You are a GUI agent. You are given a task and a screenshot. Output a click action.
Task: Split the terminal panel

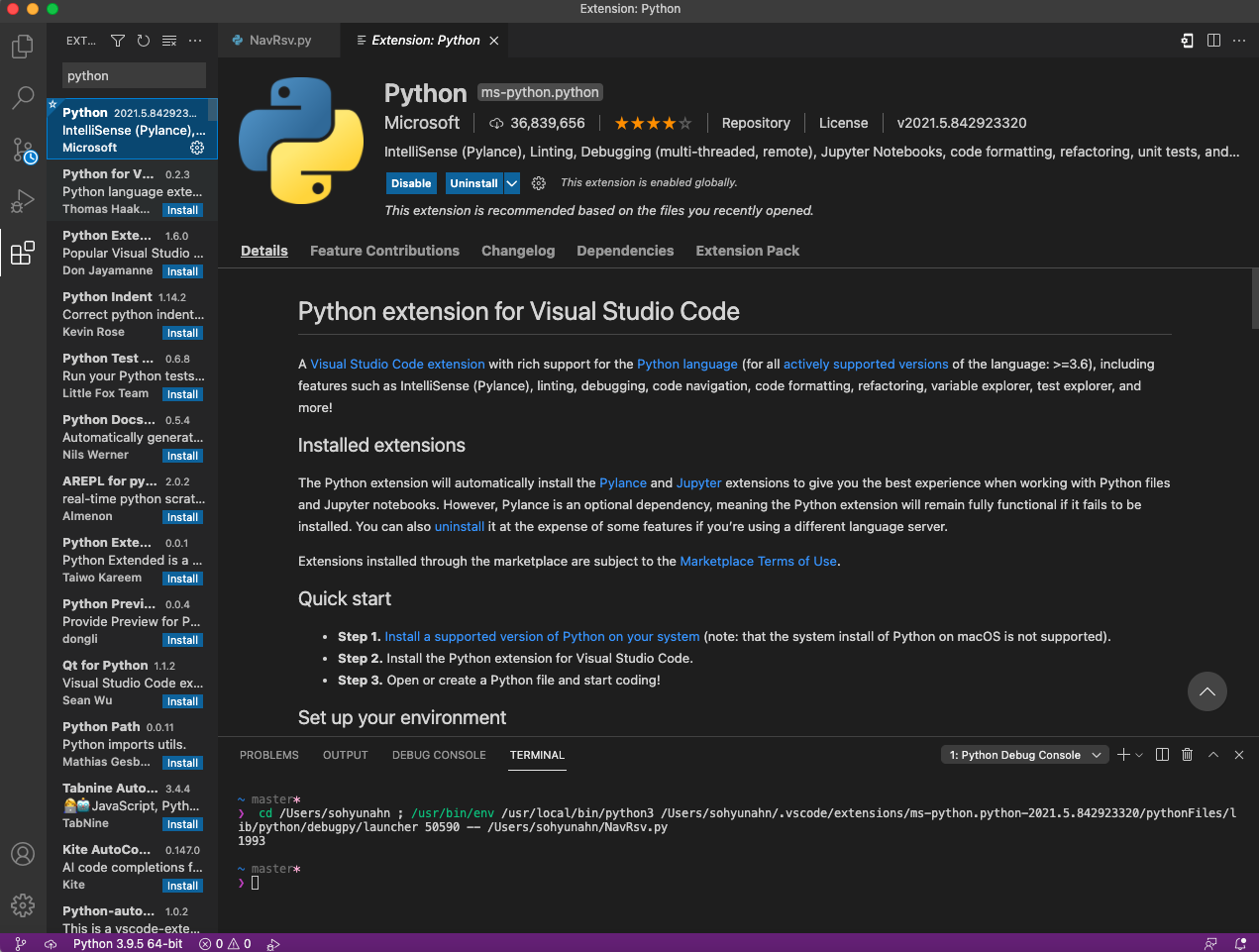[1163, 755]
